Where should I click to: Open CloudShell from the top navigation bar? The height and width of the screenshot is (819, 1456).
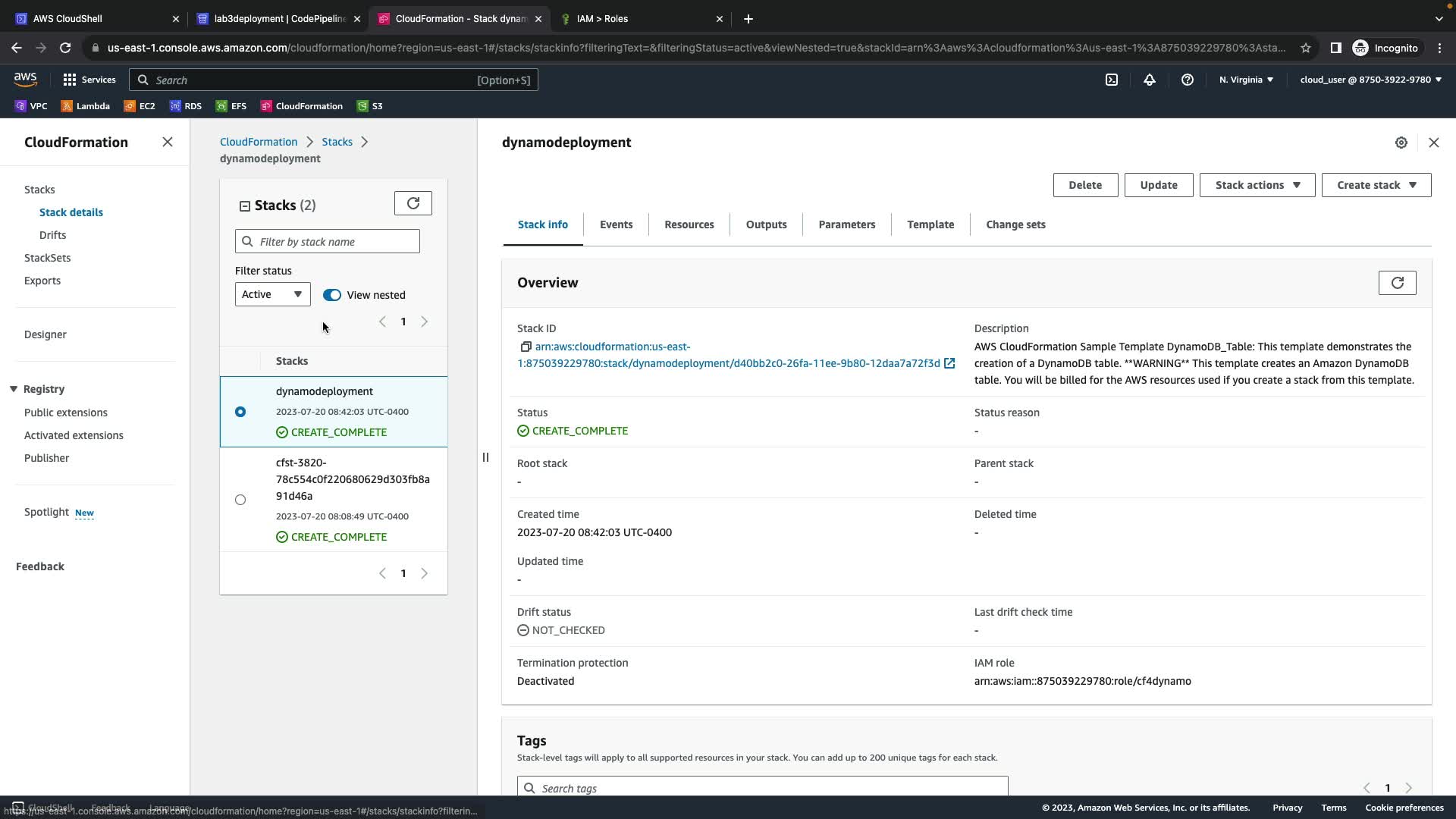(1112, 80)
